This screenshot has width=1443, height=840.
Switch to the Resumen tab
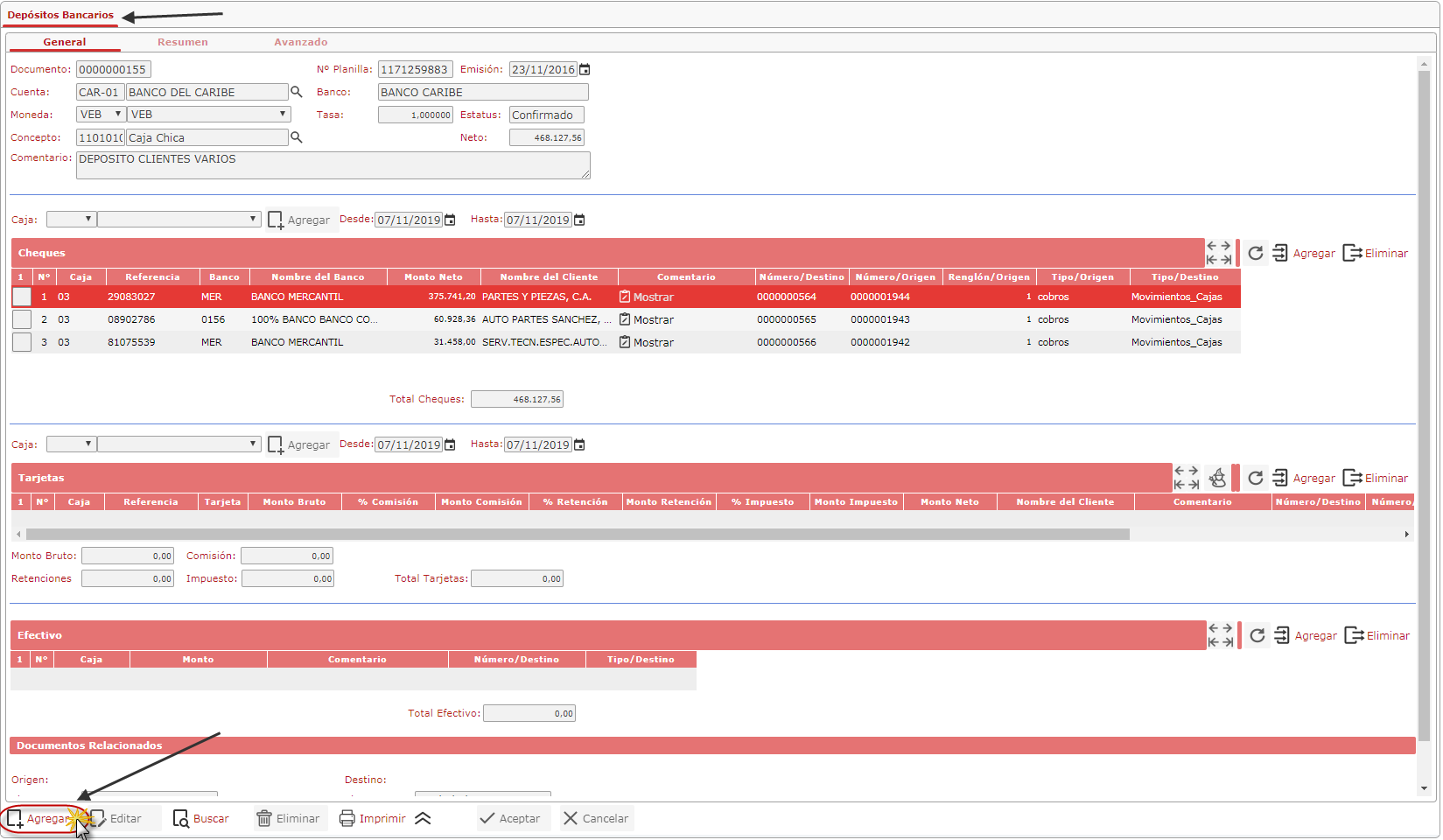[182, 42]
